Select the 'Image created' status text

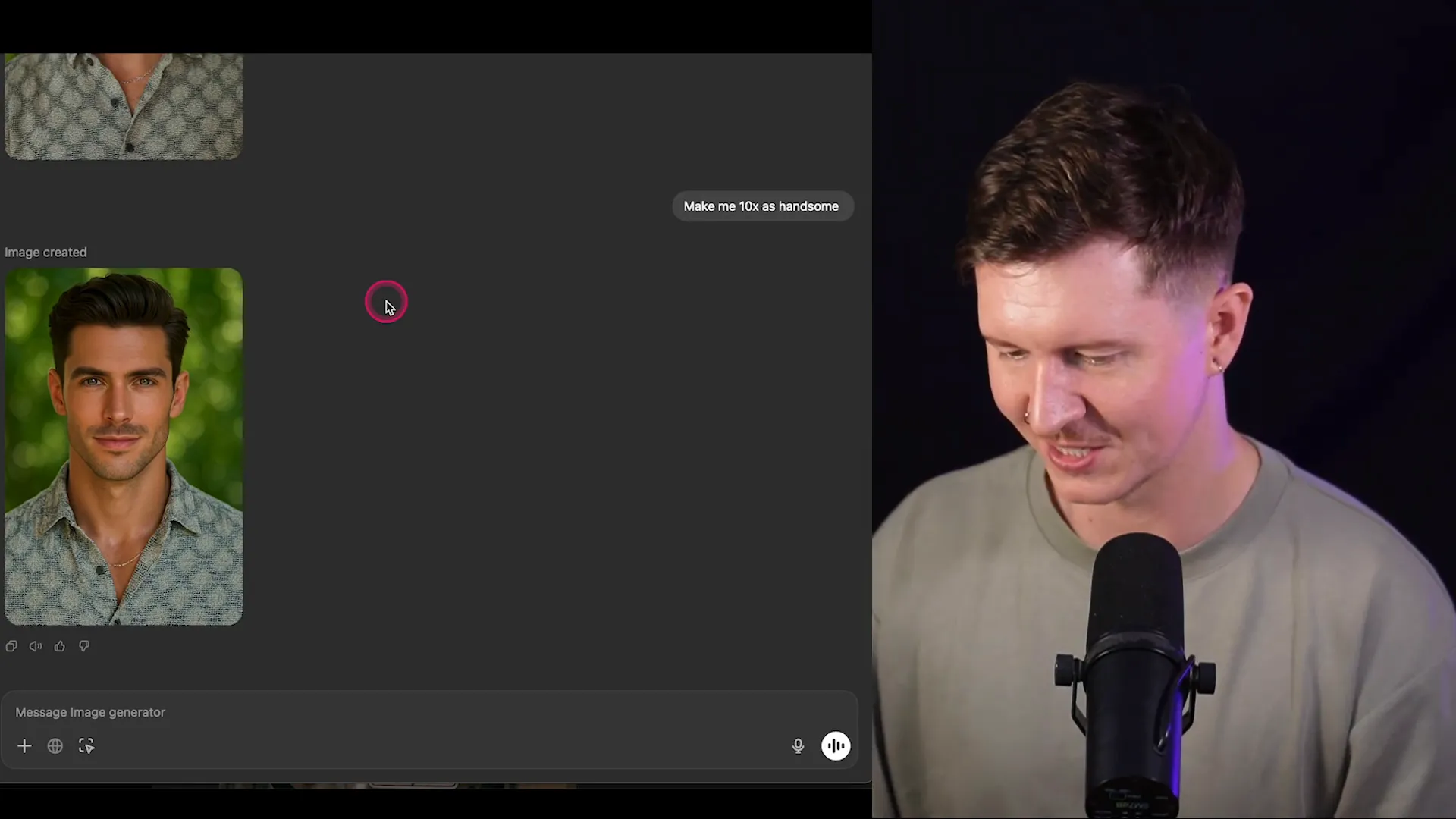(45, 253)
